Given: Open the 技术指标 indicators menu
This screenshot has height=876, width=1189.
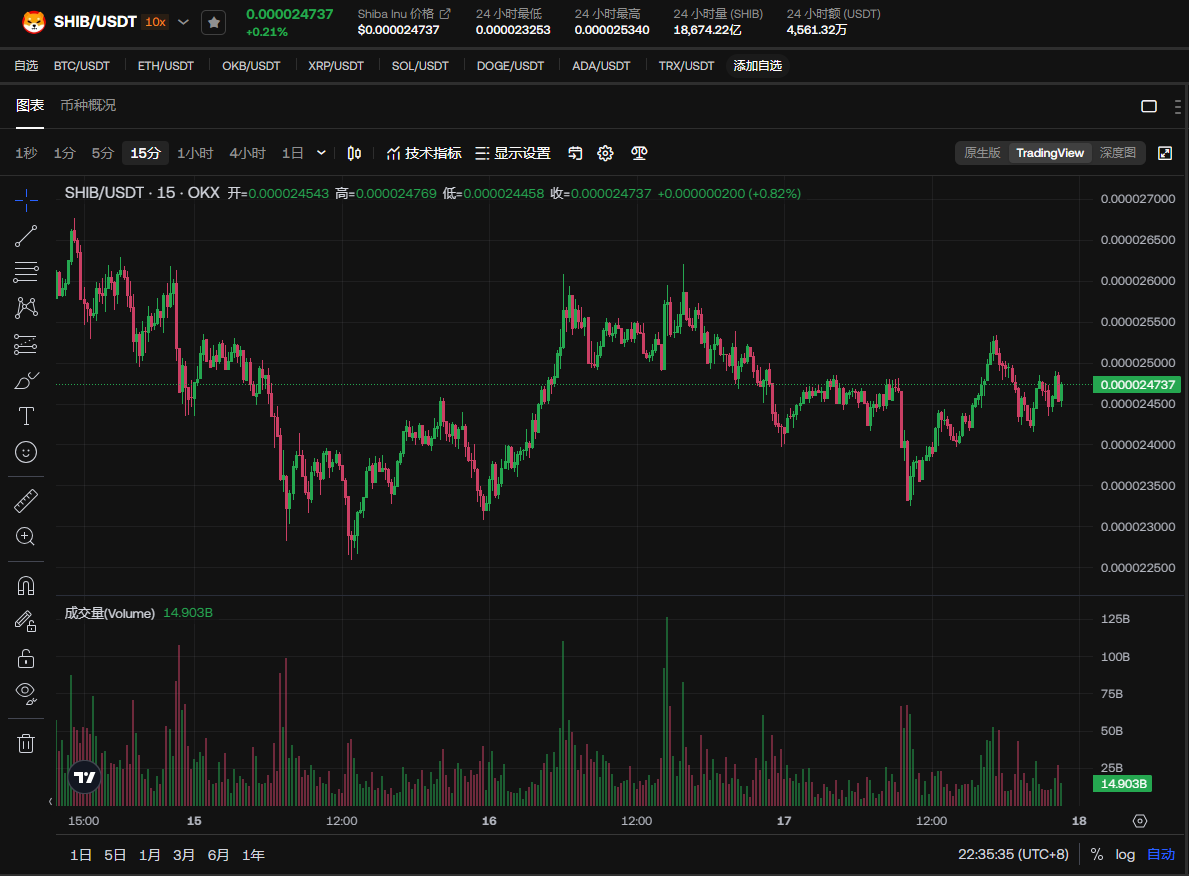Looking at the screenshot, I should point(424,153).
